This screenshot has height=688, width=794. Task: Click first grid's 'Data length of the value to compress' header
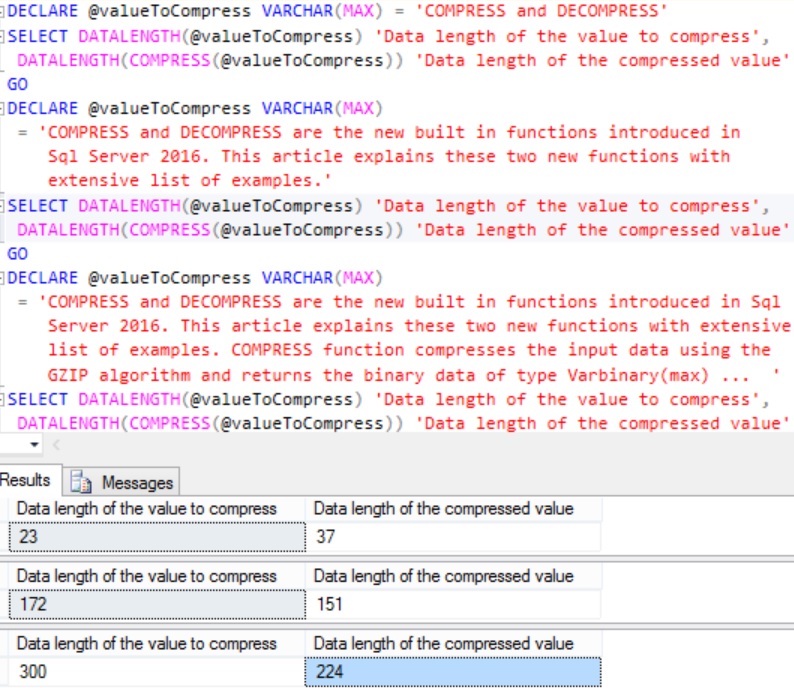click(157, 509)
